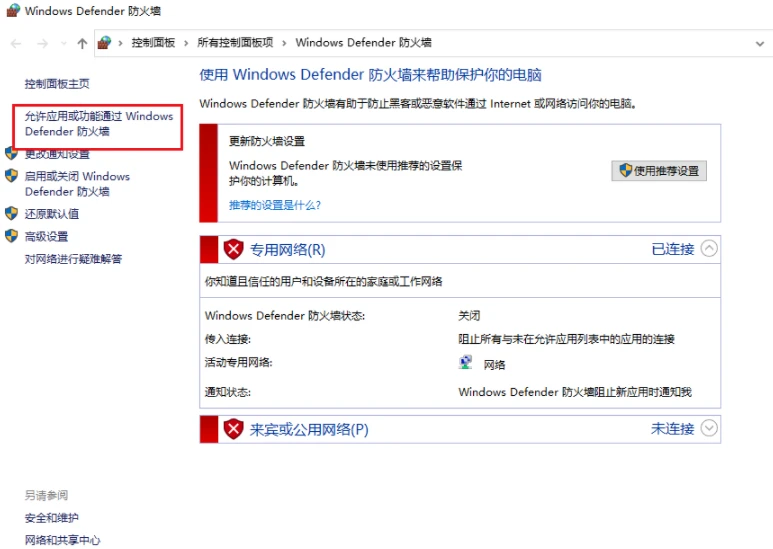Open the 推荐的设置是什么? link
This screenshot has height=549, width=773.
coord(275,204)
